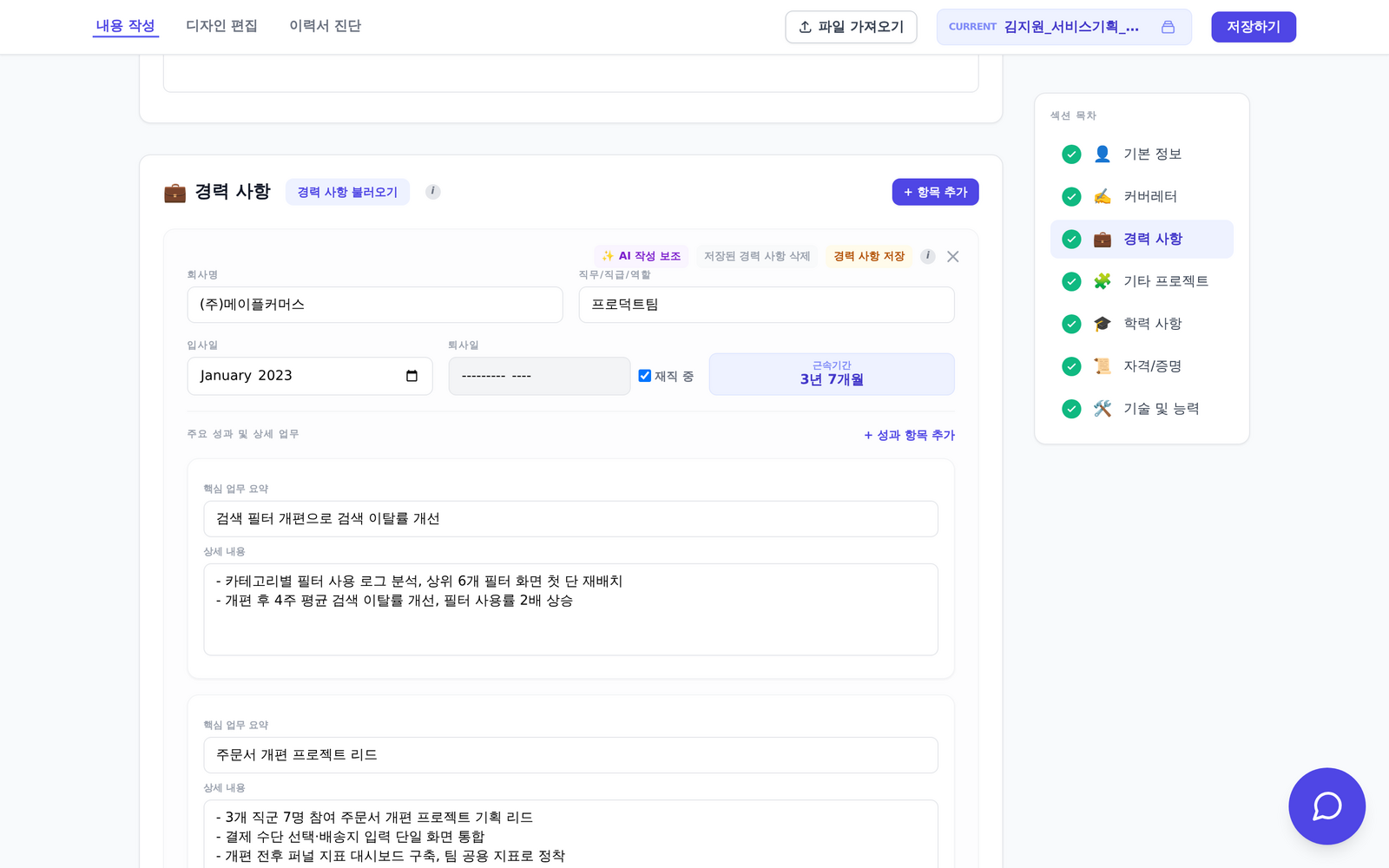The height and width of the screenshot is (868, 1389).
Task: Click the disabled 퇴사일 date field
Action: tap(539, 376)
